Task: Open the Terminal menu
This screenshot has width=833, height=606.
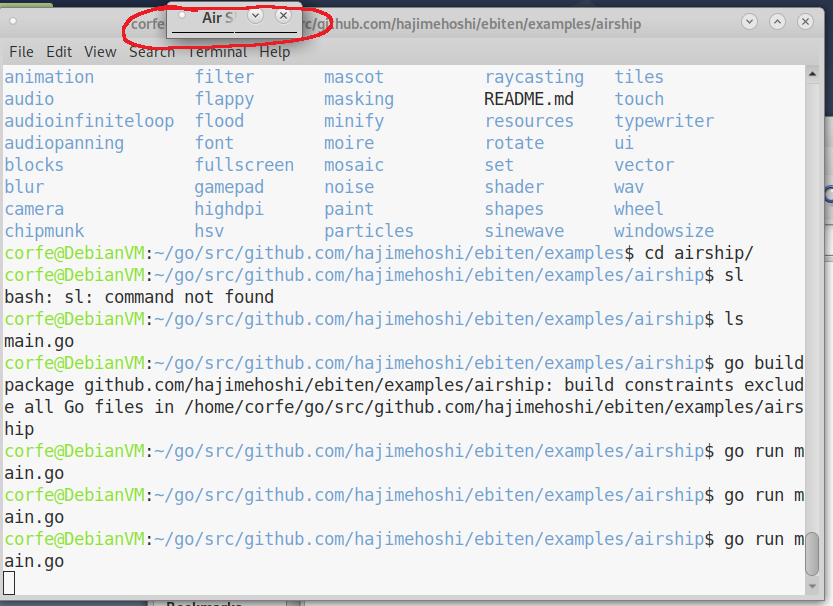Action: tap(217, 52)
